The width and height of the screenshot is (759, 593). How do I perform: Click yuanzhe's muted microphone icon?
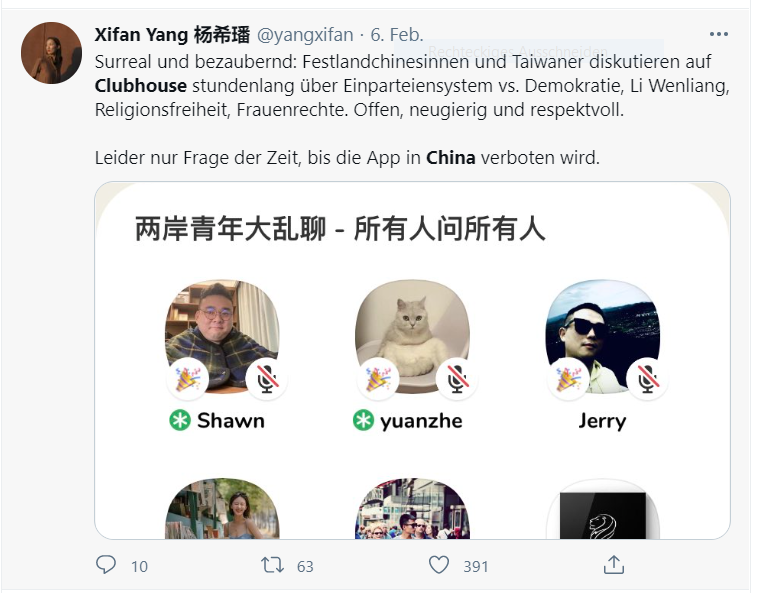coord(456,379)
